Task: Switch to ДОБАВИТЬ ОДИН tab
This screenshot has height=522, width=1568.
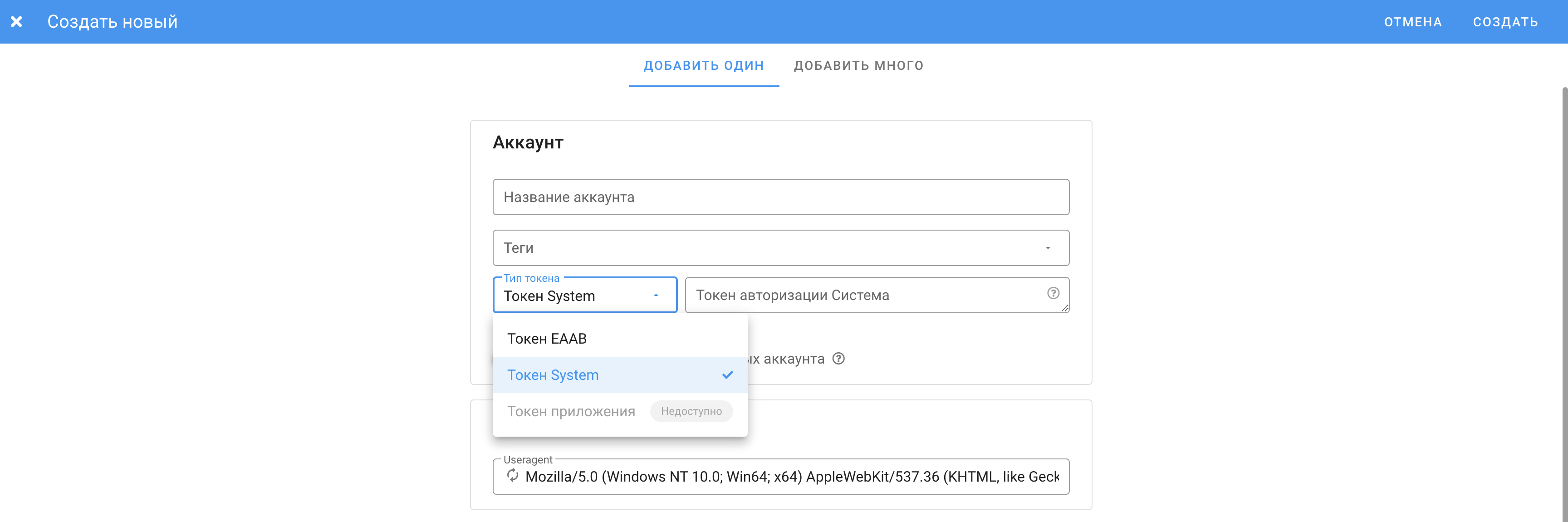Action: click(x=704, y=65)
